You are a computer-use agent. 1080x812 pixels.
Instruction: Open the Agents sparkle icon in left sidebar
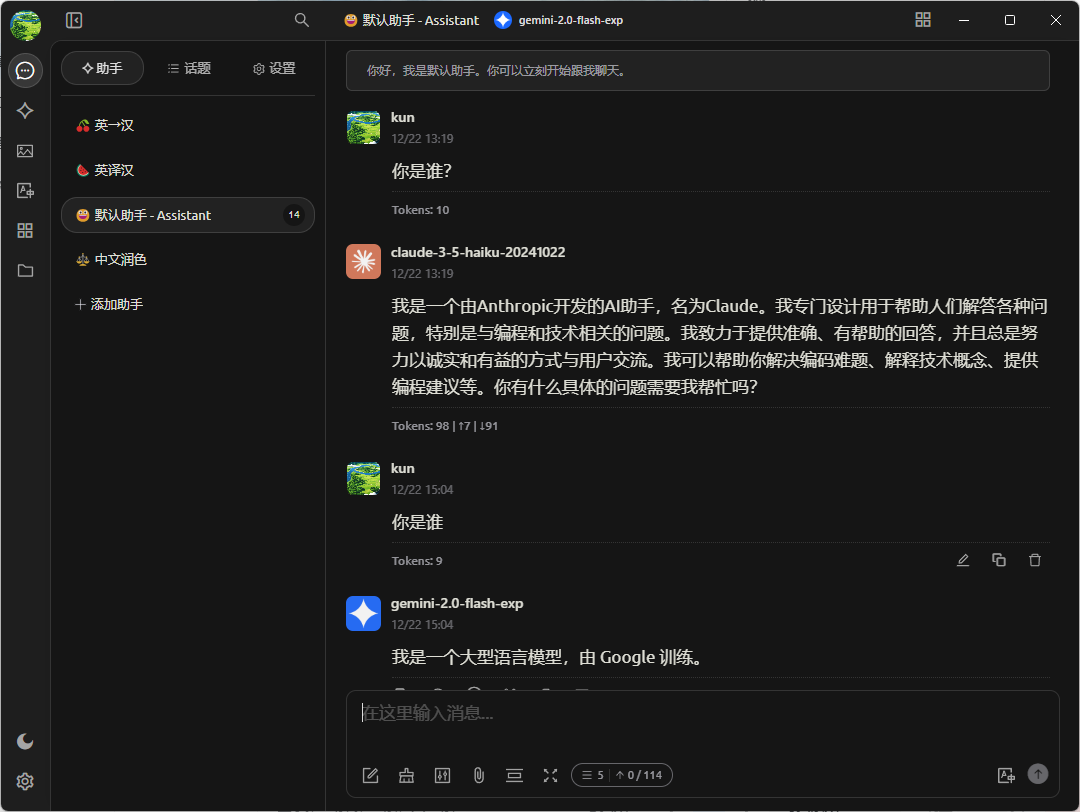[25, 111]
